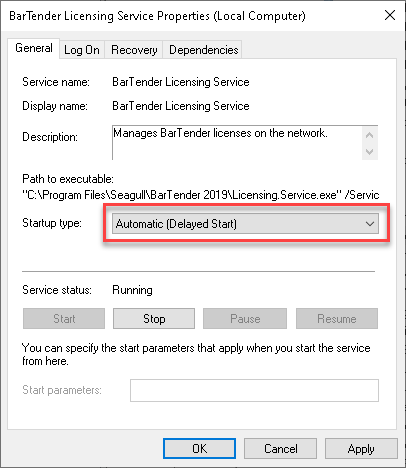Screen dimensions: 406x468
Task: Click the dialog title bar text
Action: [x=157, y=16]
